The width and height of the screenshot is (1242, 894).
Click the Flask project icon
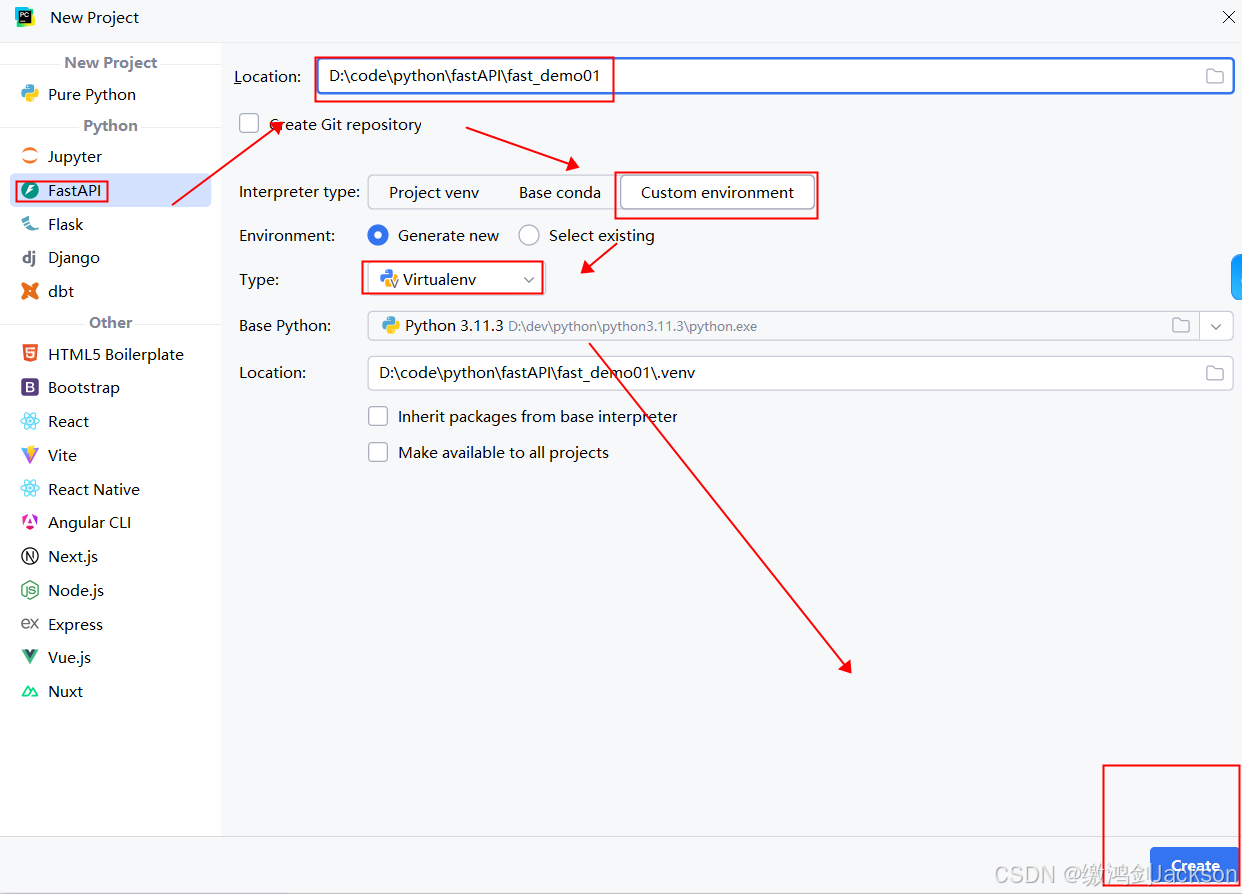(30, 224)
